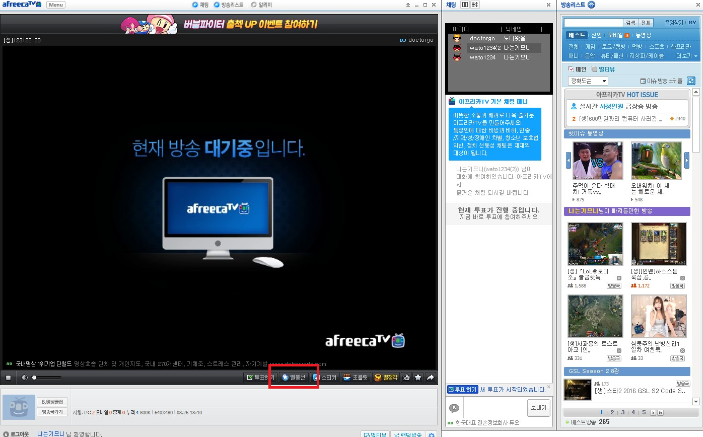Image resolution: width=703 pixels, height=437 pixels.
Task: Click the broadcaster profile avatar
Action: 19,407
